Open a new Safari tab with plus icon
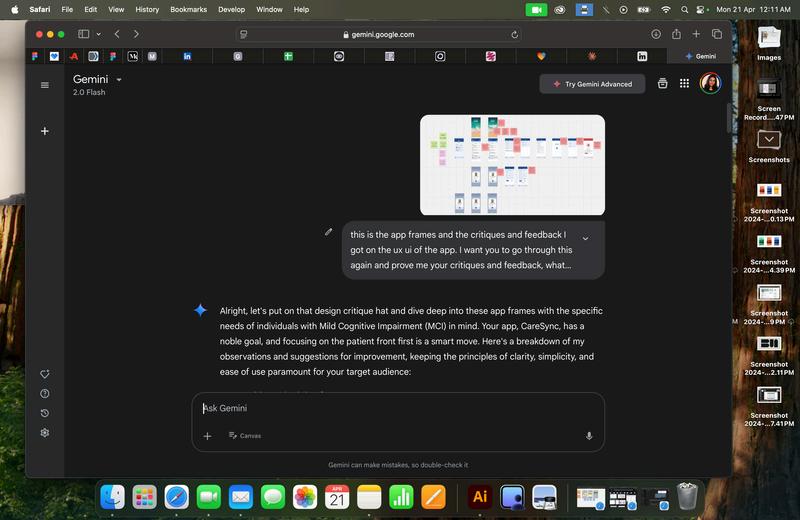 pos(696,34)
